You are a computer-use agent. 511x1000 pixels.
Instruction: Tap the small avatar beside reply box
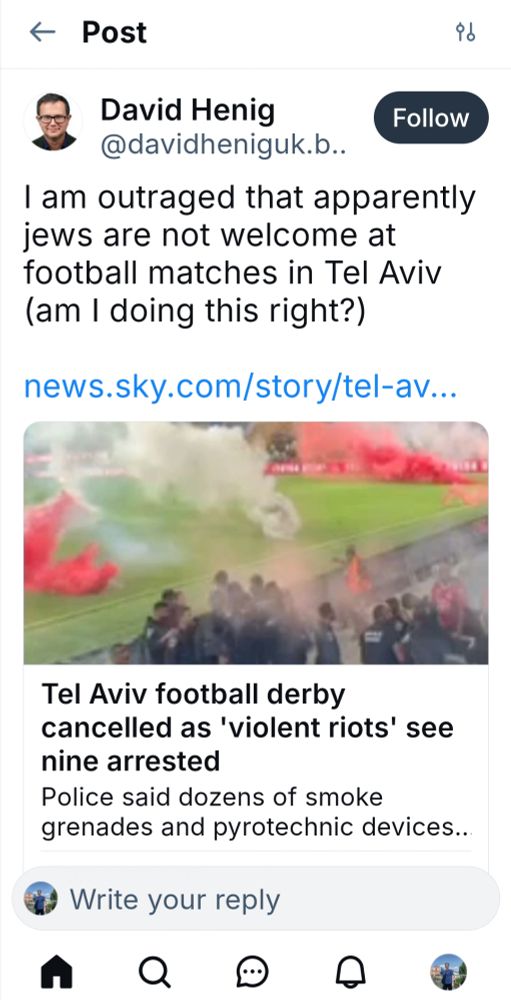coord(41,899)
